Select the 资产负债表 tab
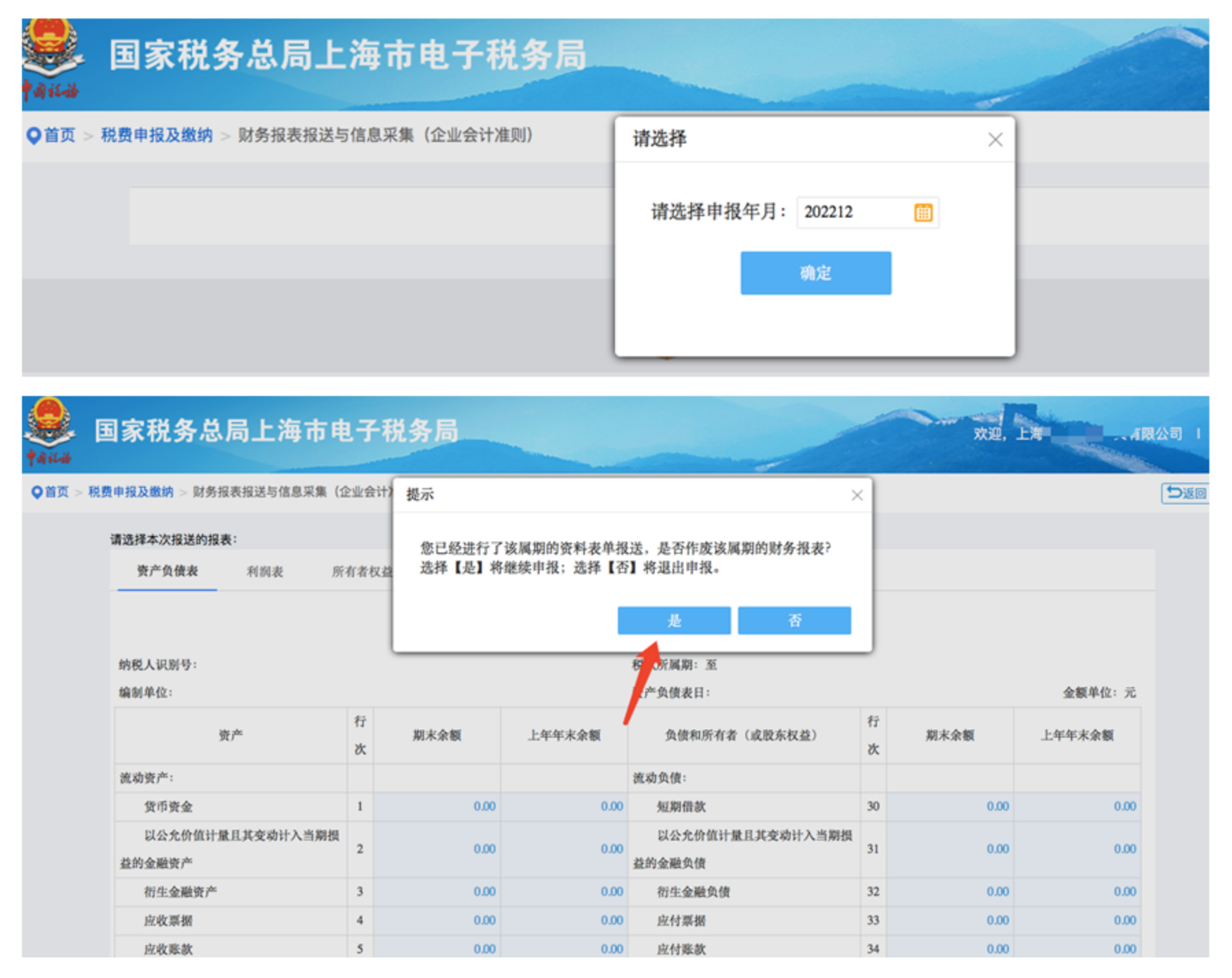 167,571
